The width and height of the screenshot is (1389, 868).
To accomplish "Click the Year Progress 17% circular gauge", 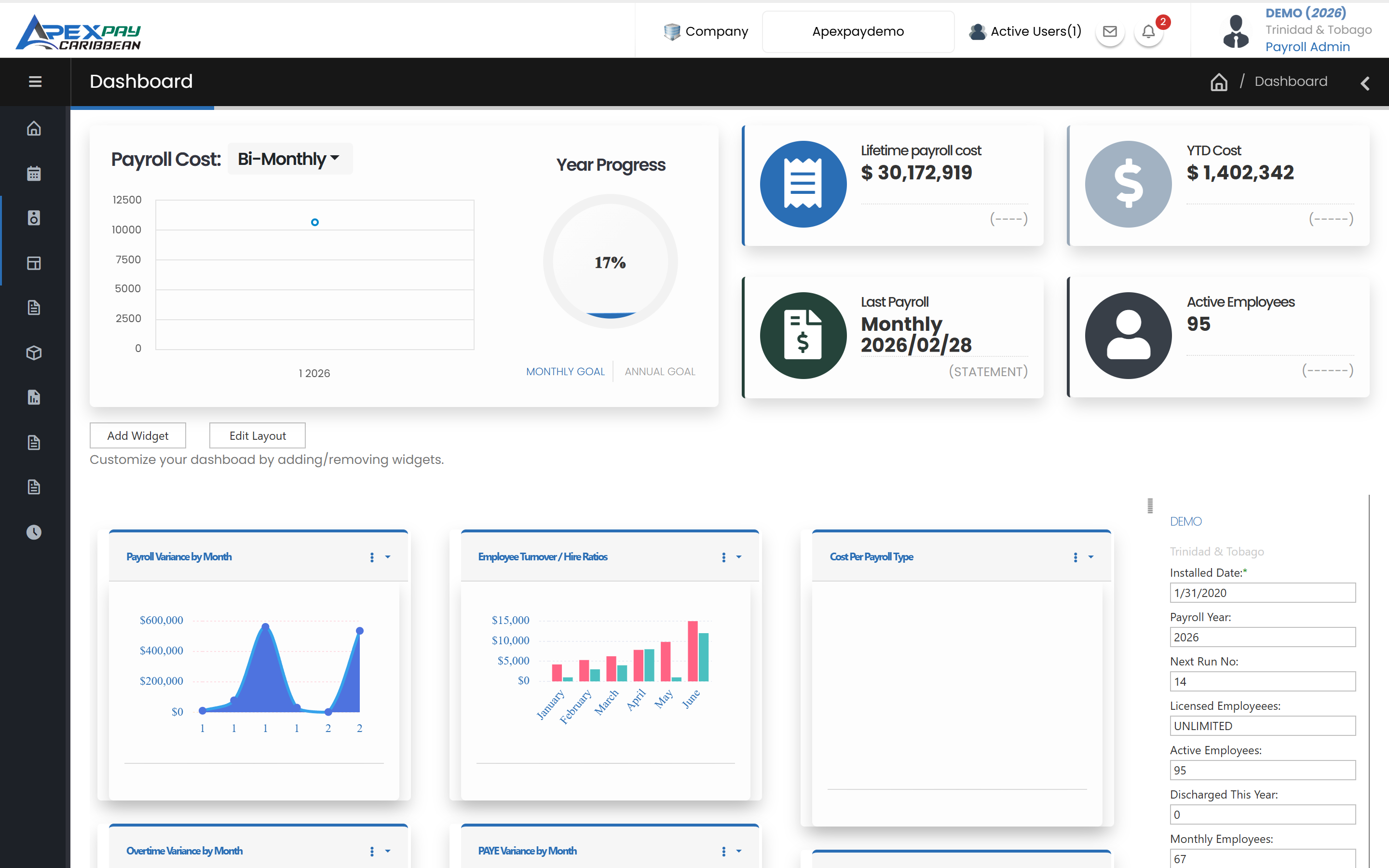I will pos(611,262).
